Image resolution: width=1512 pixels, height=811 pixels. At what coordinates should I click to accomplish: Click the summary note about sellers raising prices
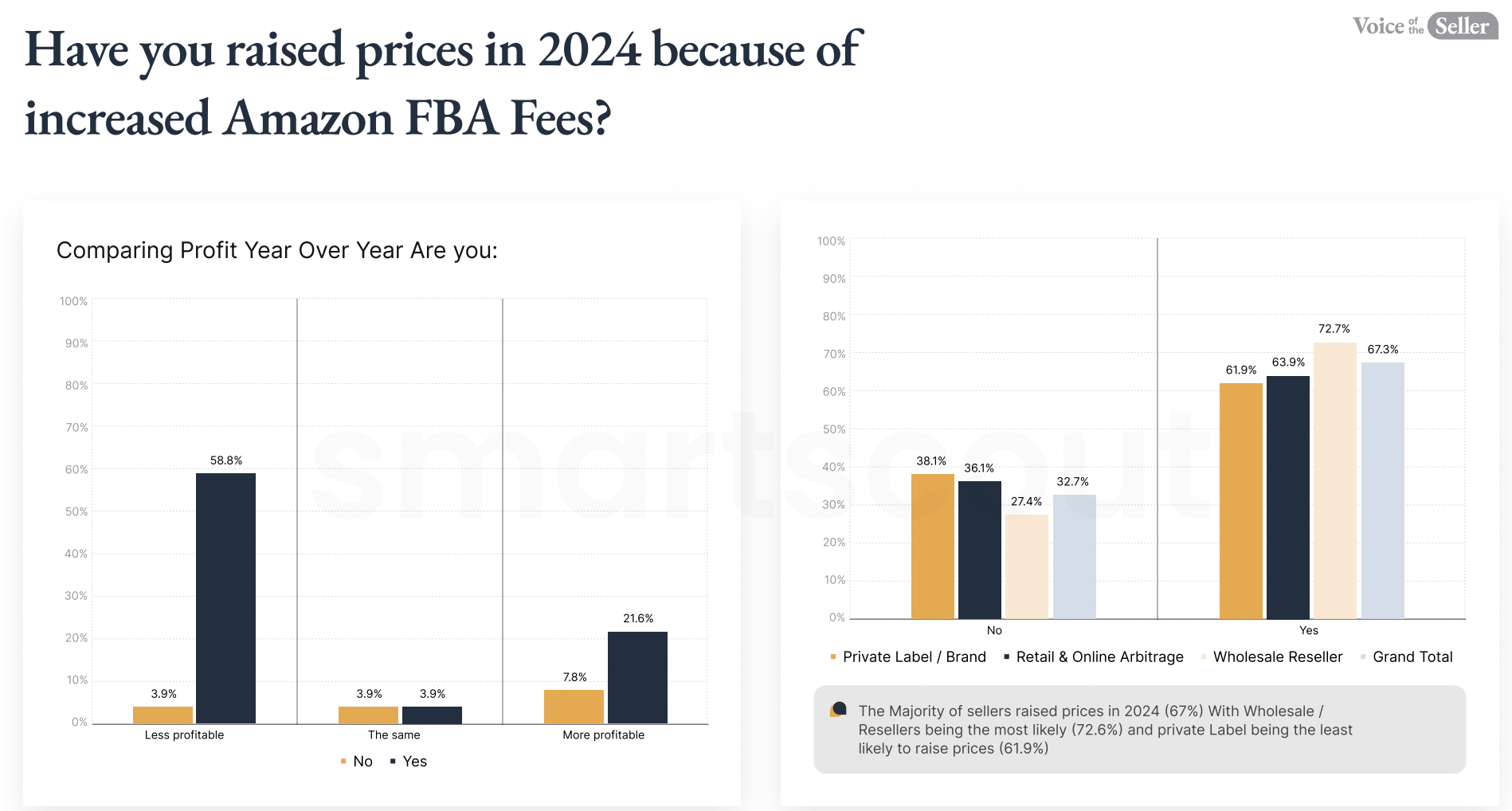pos(1139,730)
